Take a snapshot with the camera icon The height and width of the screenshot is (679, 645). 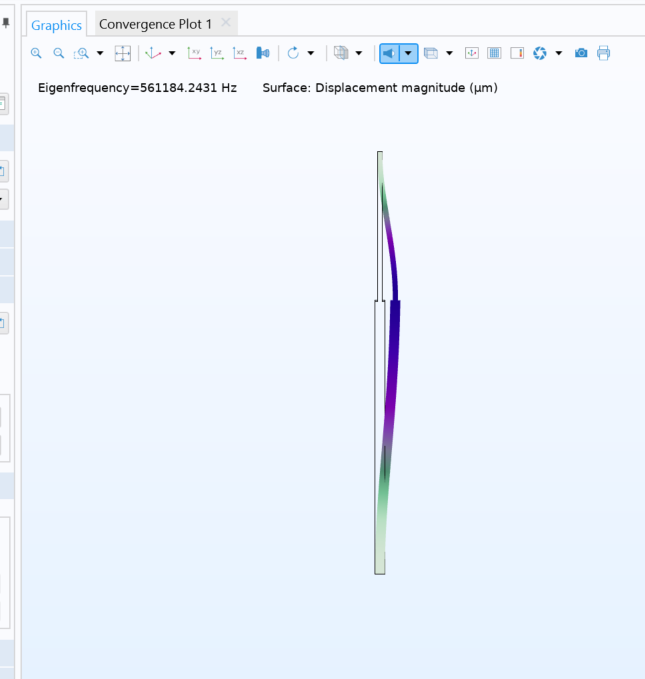(581, 53)
